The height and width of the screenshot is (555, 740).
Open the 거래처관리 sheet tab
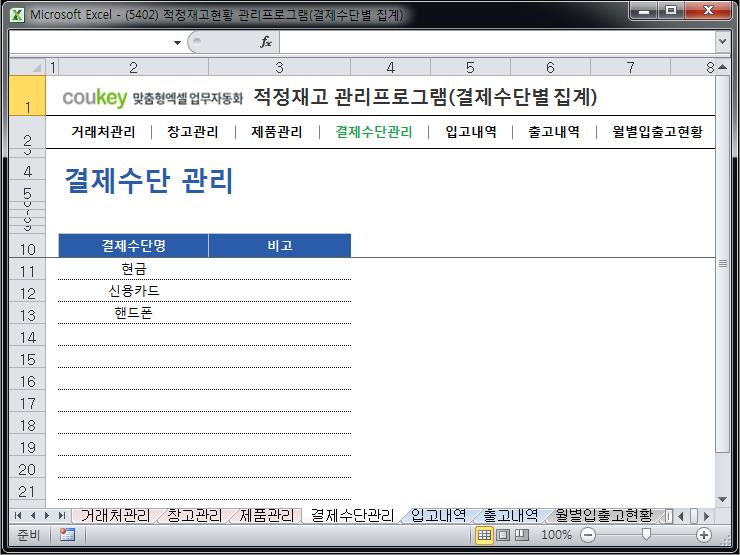coord(115,516)
